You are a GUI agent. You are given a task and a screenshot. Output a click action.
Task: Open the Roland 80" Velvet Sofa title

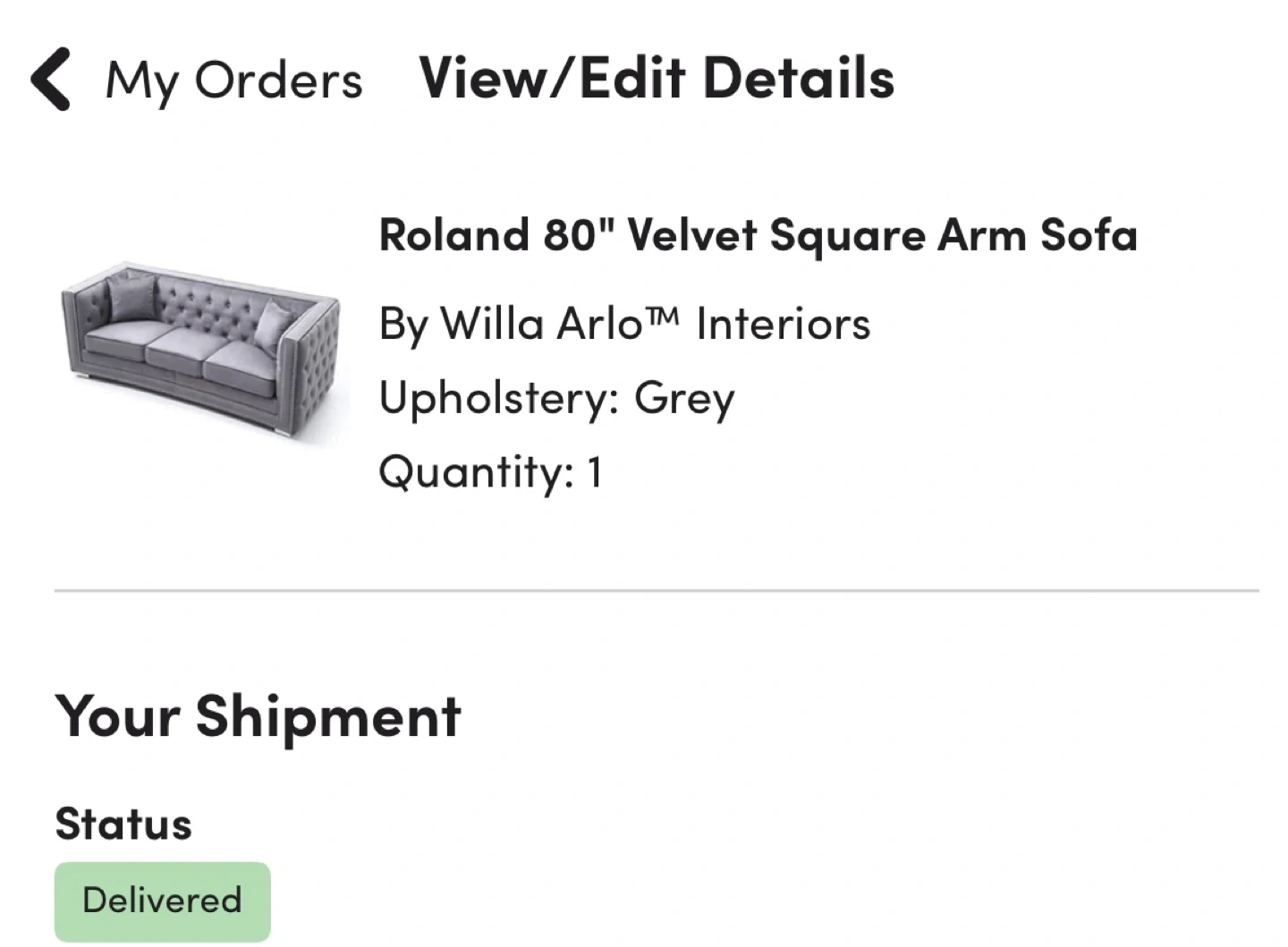click(758, 235)
